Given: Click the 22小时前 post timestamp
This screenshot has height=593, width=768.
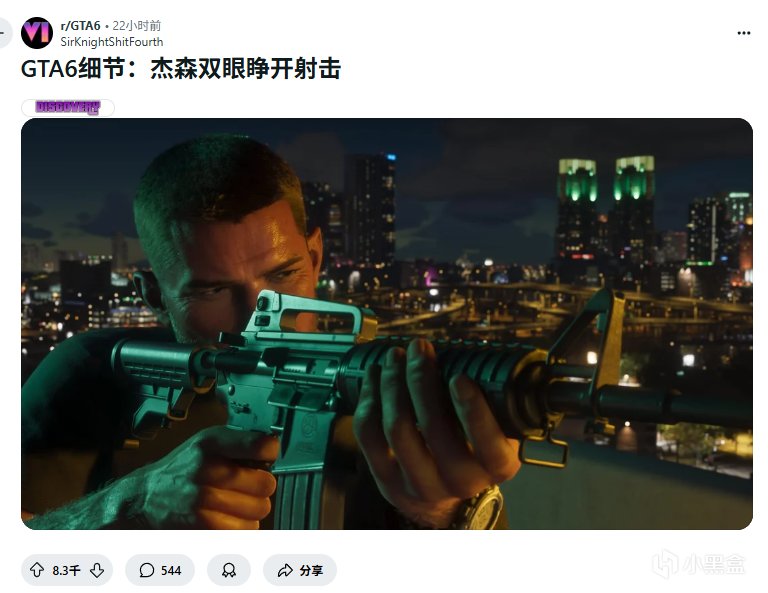Looking at the screenshot, I should pos(137,25).
